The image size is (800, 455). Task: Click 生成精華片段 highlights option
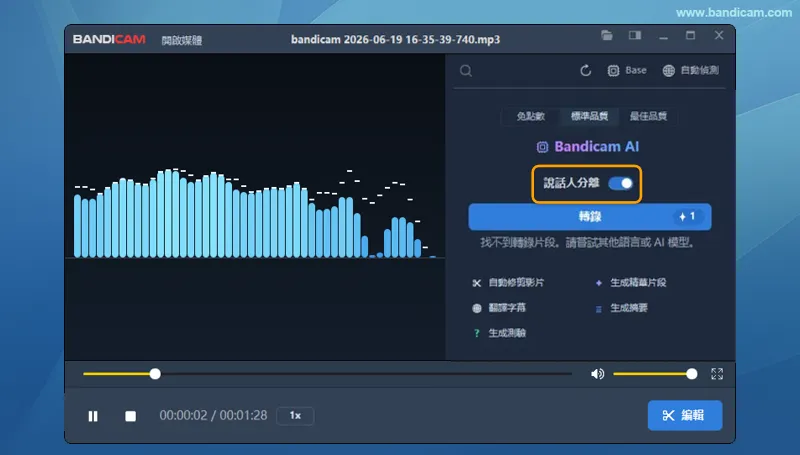click(x=631, y=283)
